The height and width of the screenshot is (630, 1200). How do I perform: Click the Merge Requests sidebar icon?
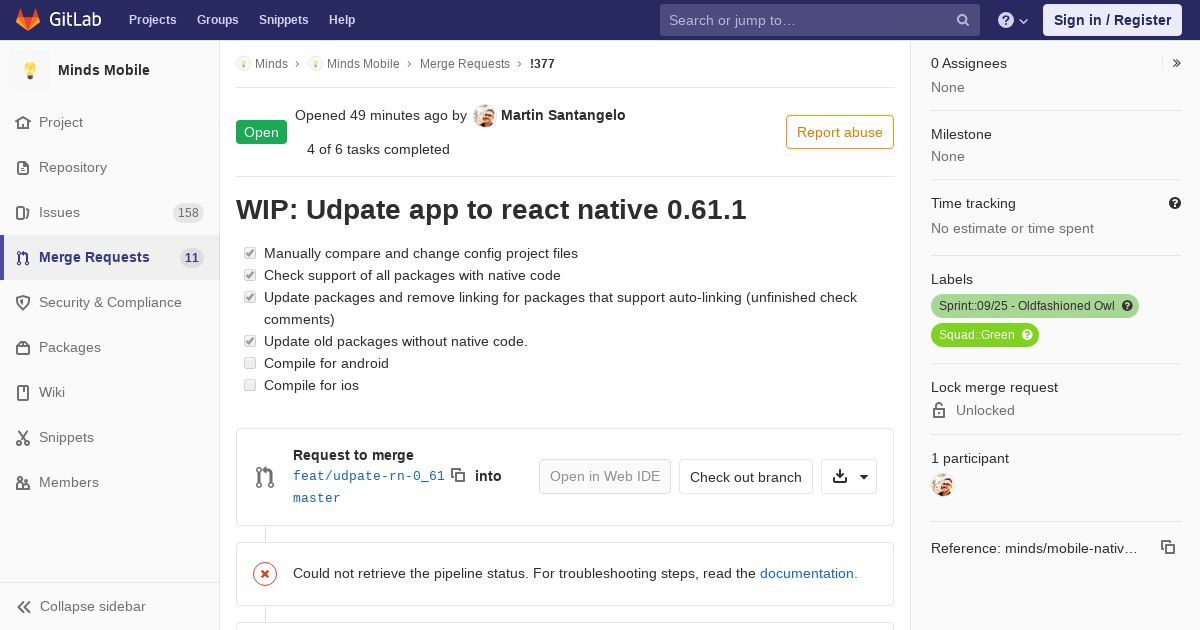click(x=23, y=257)
